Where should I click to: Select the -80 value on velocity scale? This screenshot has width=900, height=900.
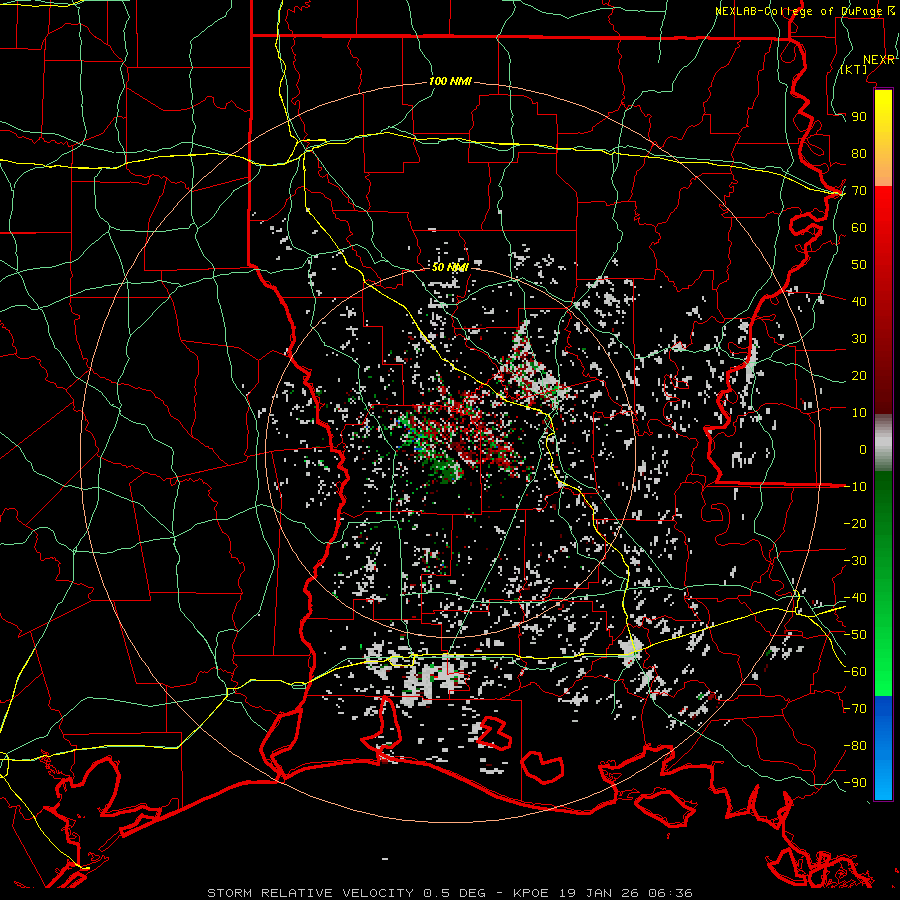coord(855,746)
